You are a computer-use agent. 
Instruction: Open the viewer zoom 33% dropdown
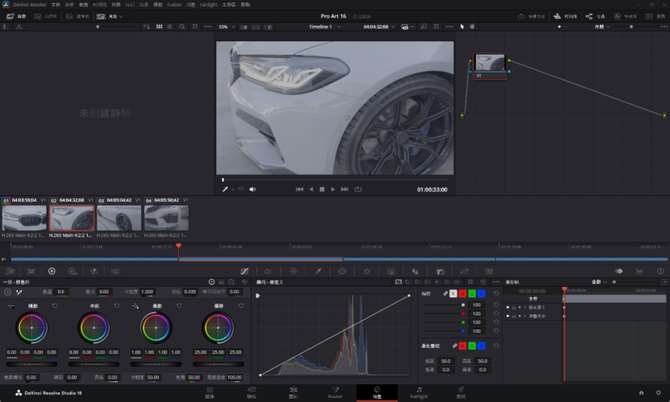click(223, 27)
